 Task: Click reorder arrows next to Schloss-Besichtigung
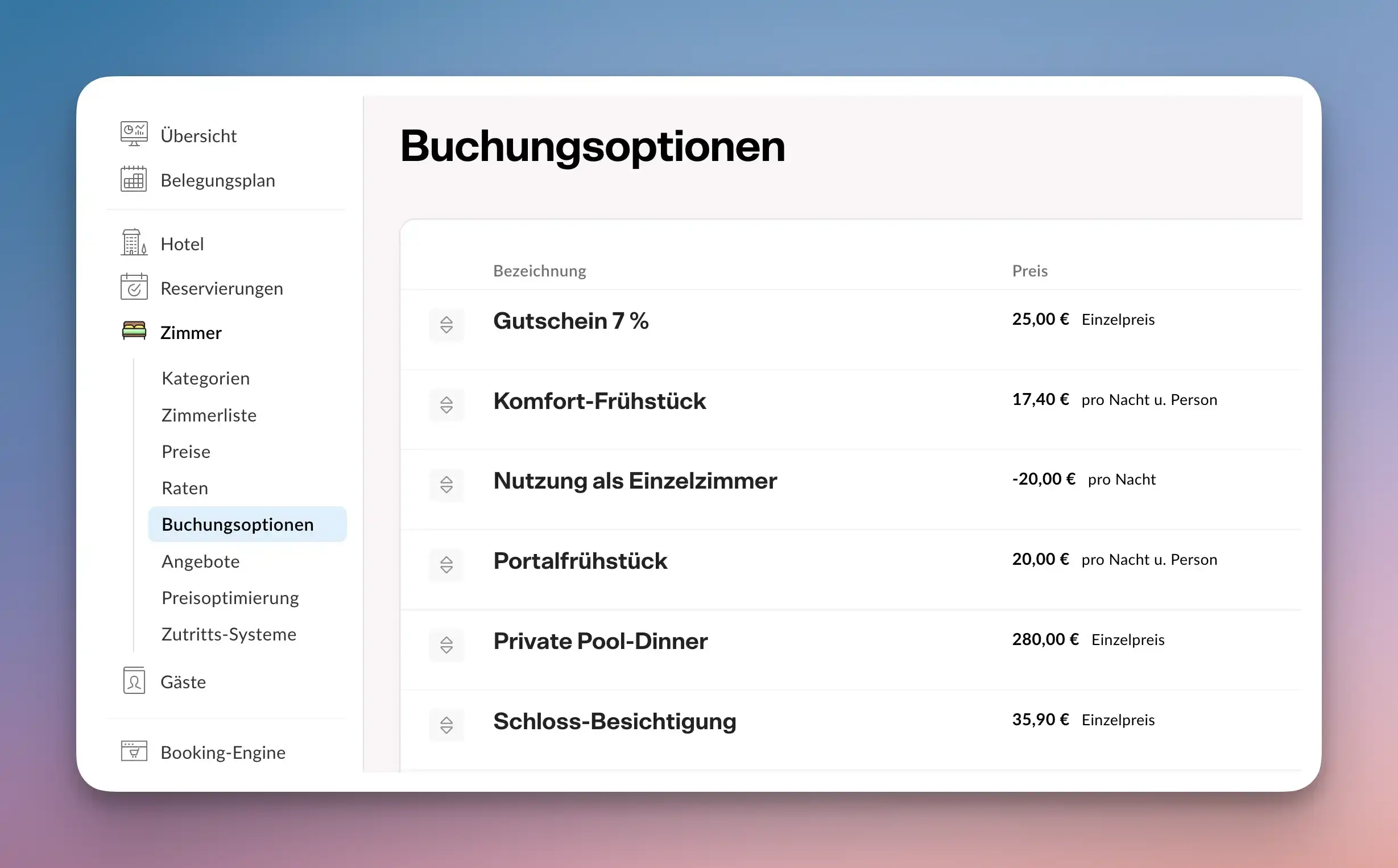[446, 725]
